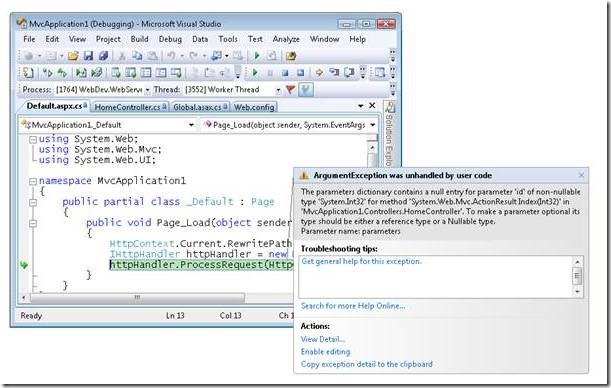Open the Test menu
This screenshot has height=388, width=611.
tap(255, 39)
